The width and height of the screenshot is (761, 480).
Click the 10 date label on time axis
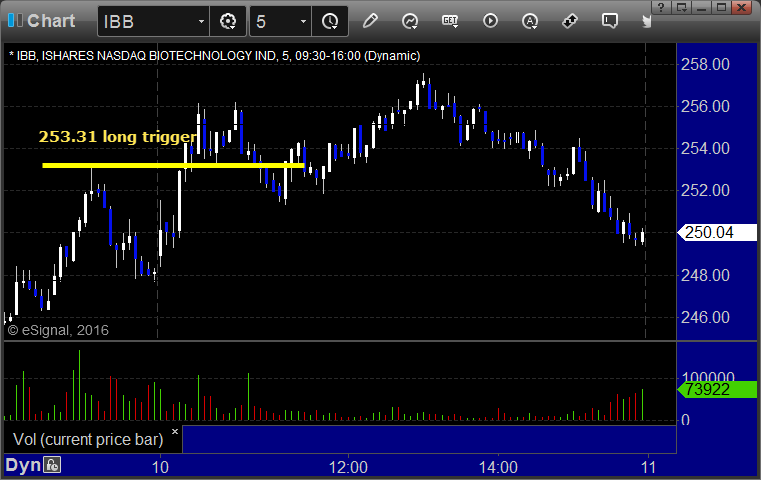(160, 467)
